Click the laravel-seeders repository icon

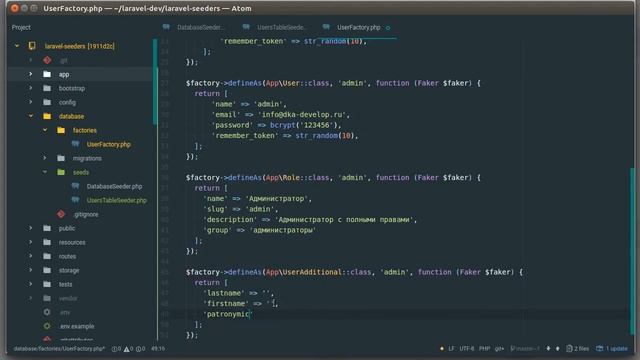pos(32,46)
